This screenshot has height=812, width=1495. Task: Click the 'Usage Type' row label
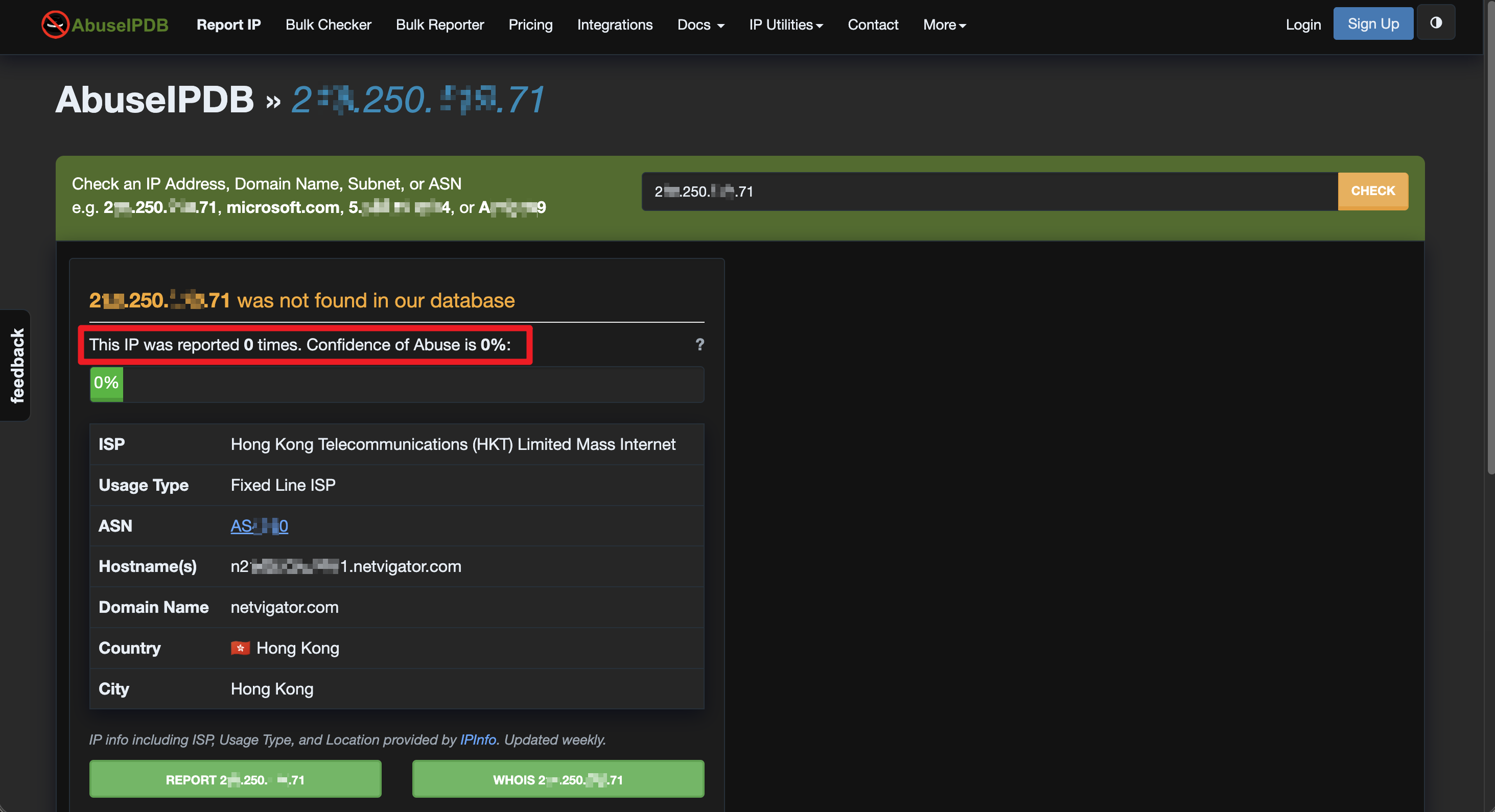tap(144, 485)
